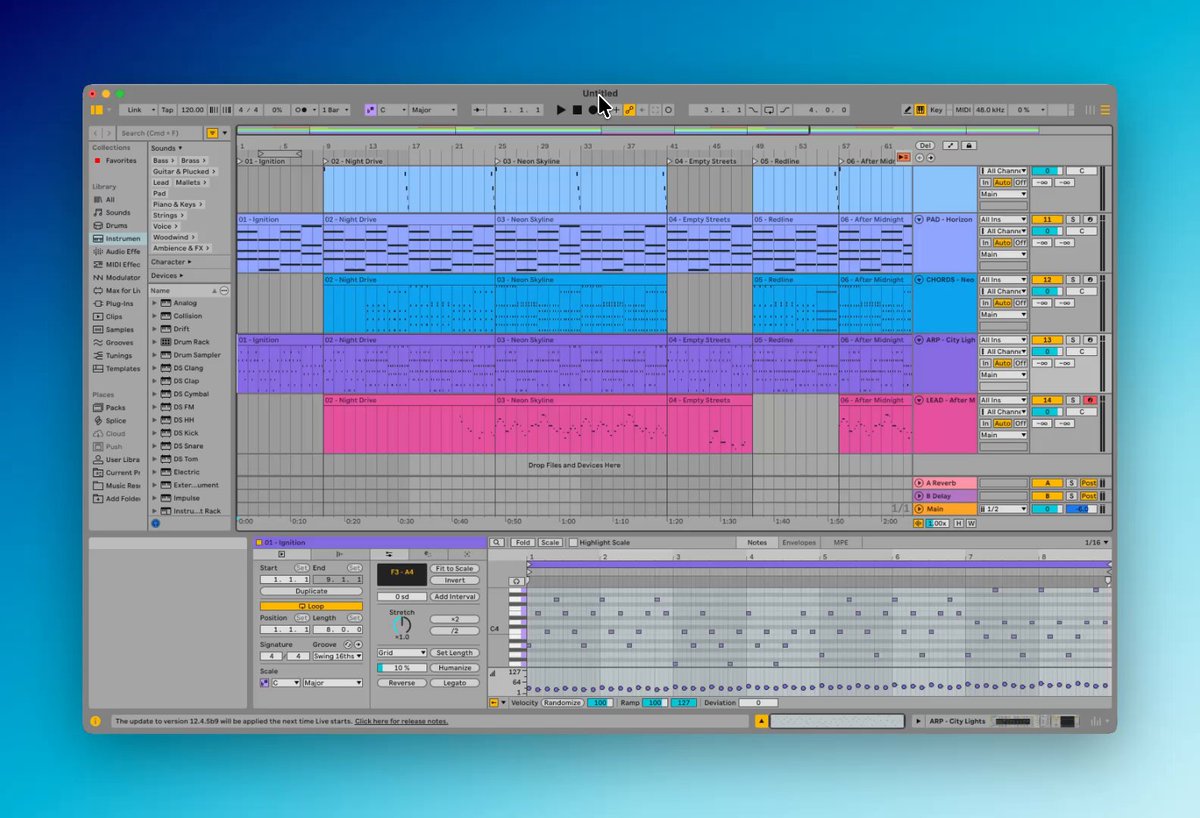Image resolution: width=1200 pixels, height=818 pixels.
Task: Select Sounds in browser Library
Action: (x=118, y=212)
